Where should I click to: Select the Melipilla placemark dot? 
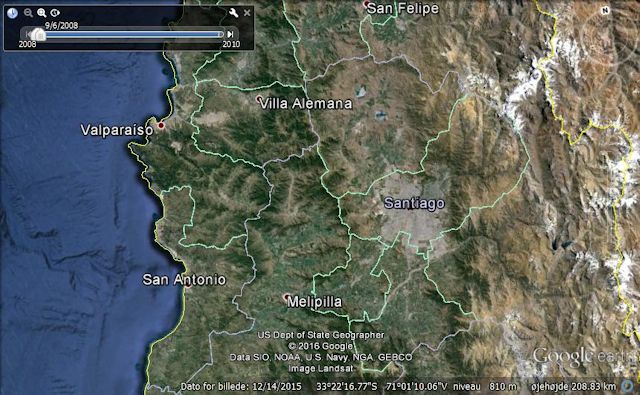pos(287,297)
